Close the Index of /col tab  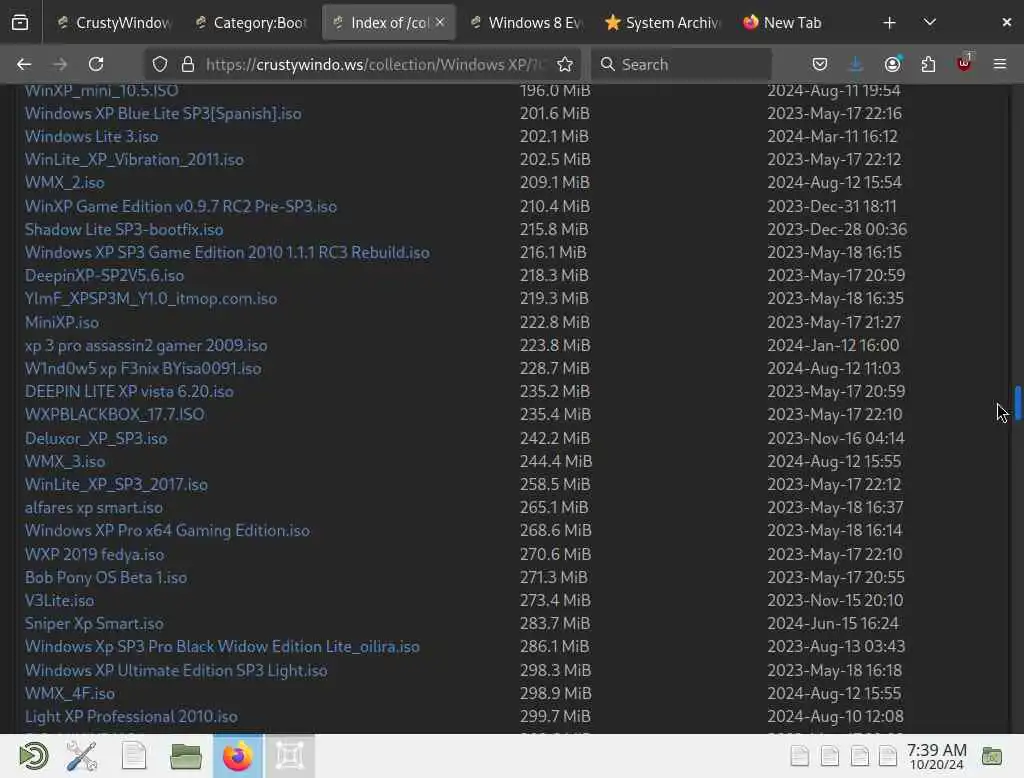click(440, 22)
